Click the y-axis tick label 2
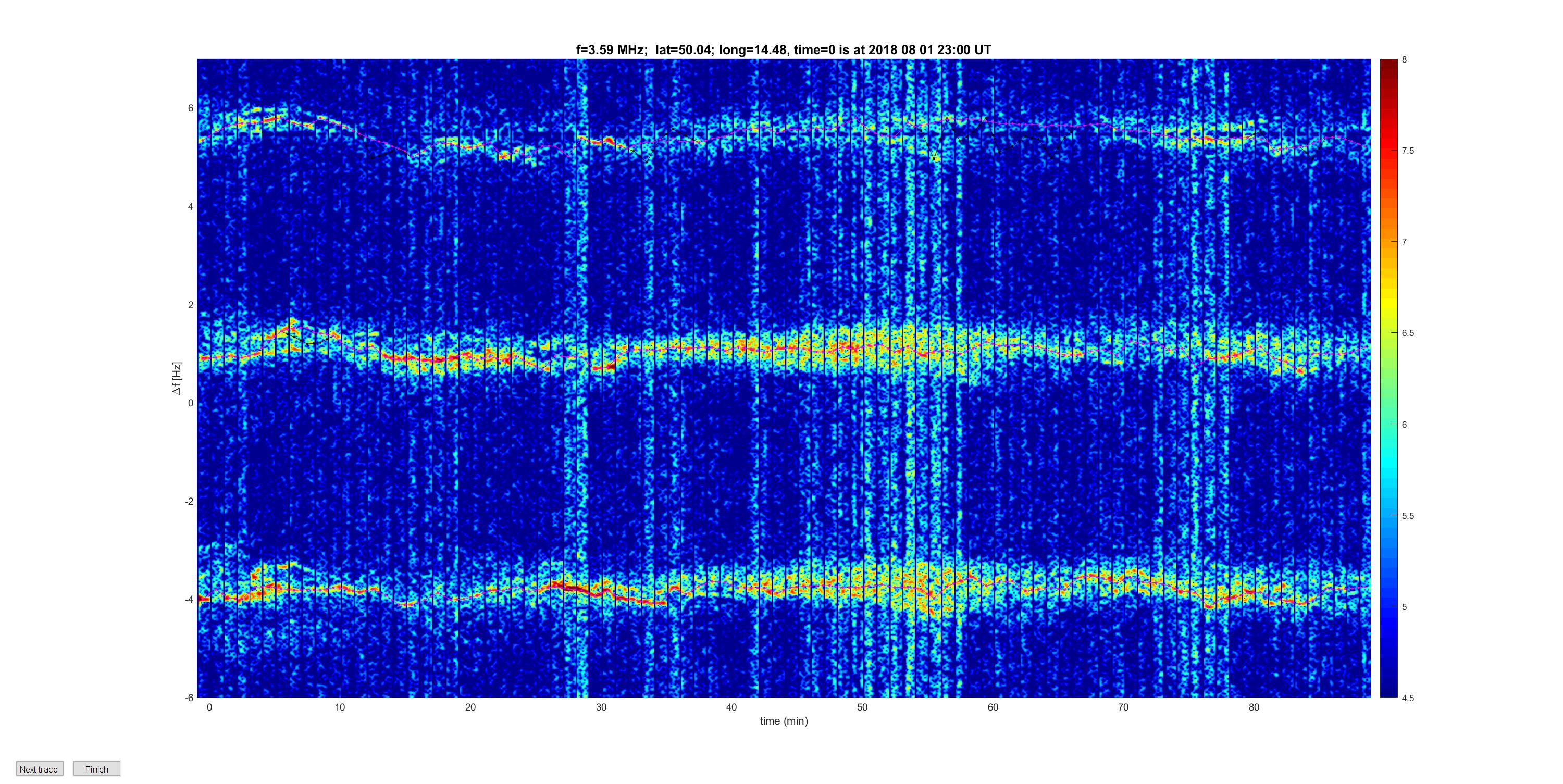 click(191, 305)
